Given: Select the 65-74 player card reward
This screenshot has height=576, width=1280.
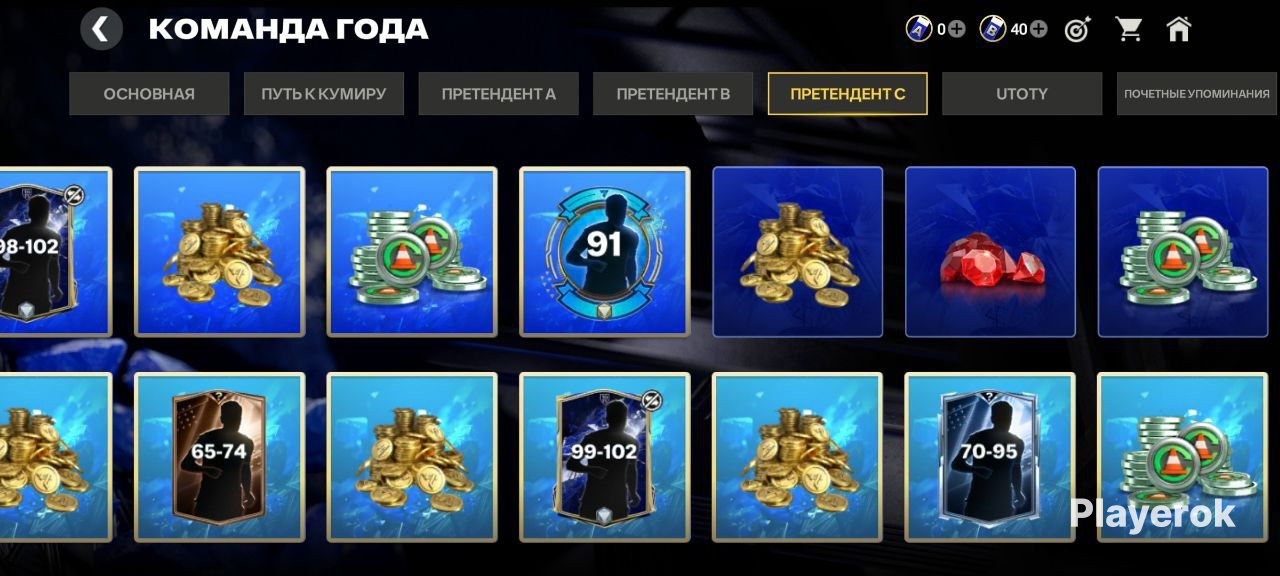Looking at the screenshot, I should point(219,457).
